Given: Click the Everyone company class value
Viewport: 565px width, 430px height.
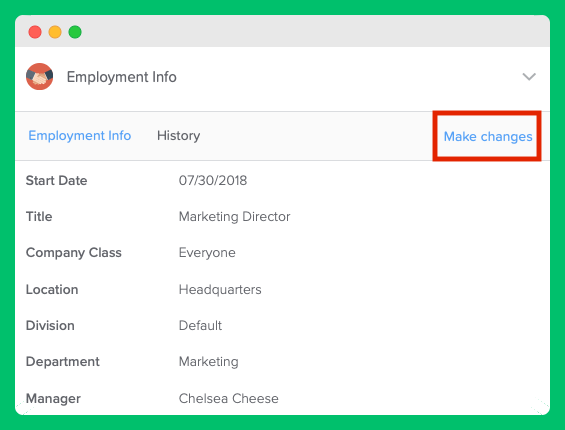Looking at the screenshot, I should point(207,253).
